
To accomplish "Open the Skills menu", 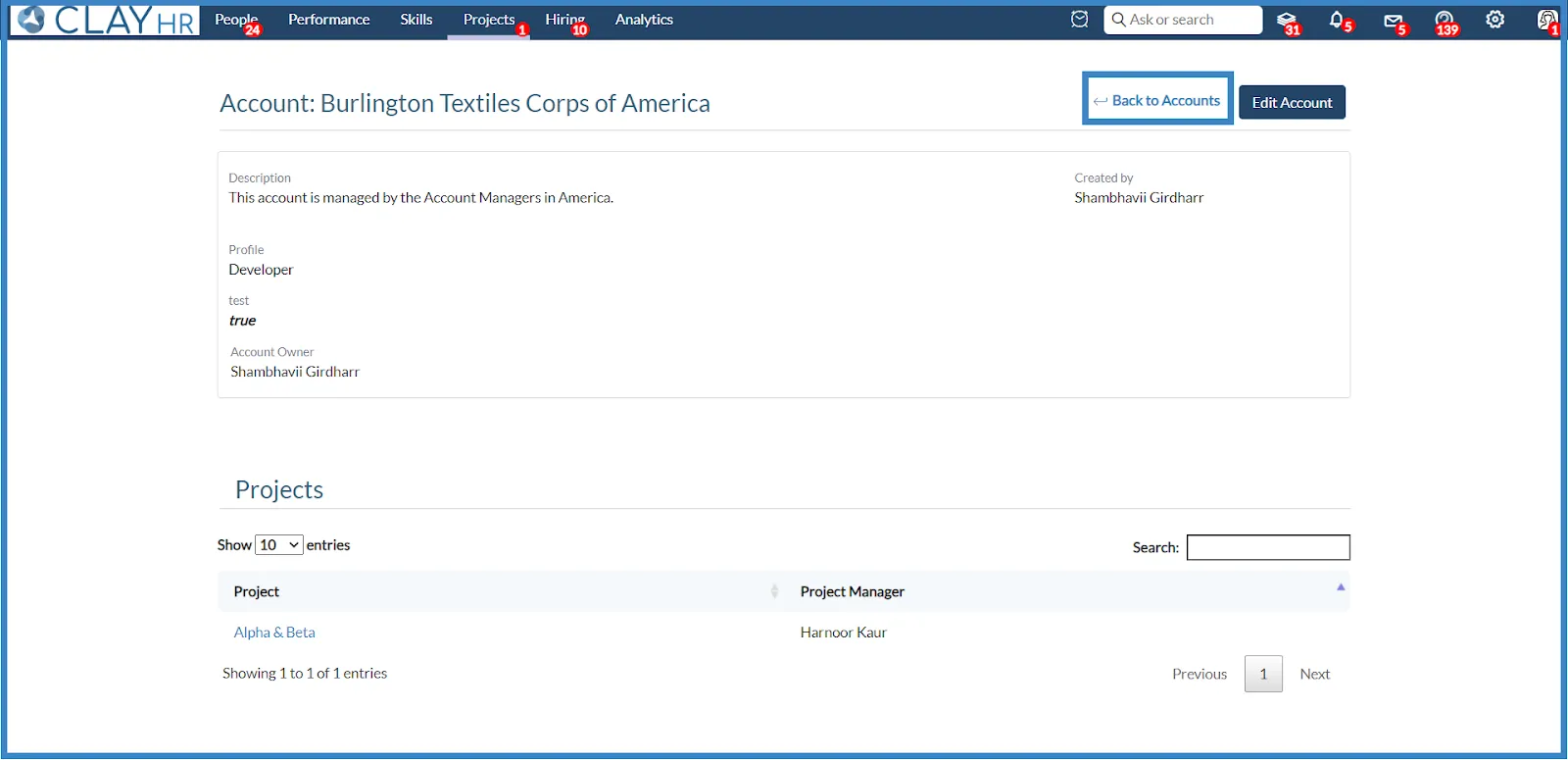I will point(416,20).
